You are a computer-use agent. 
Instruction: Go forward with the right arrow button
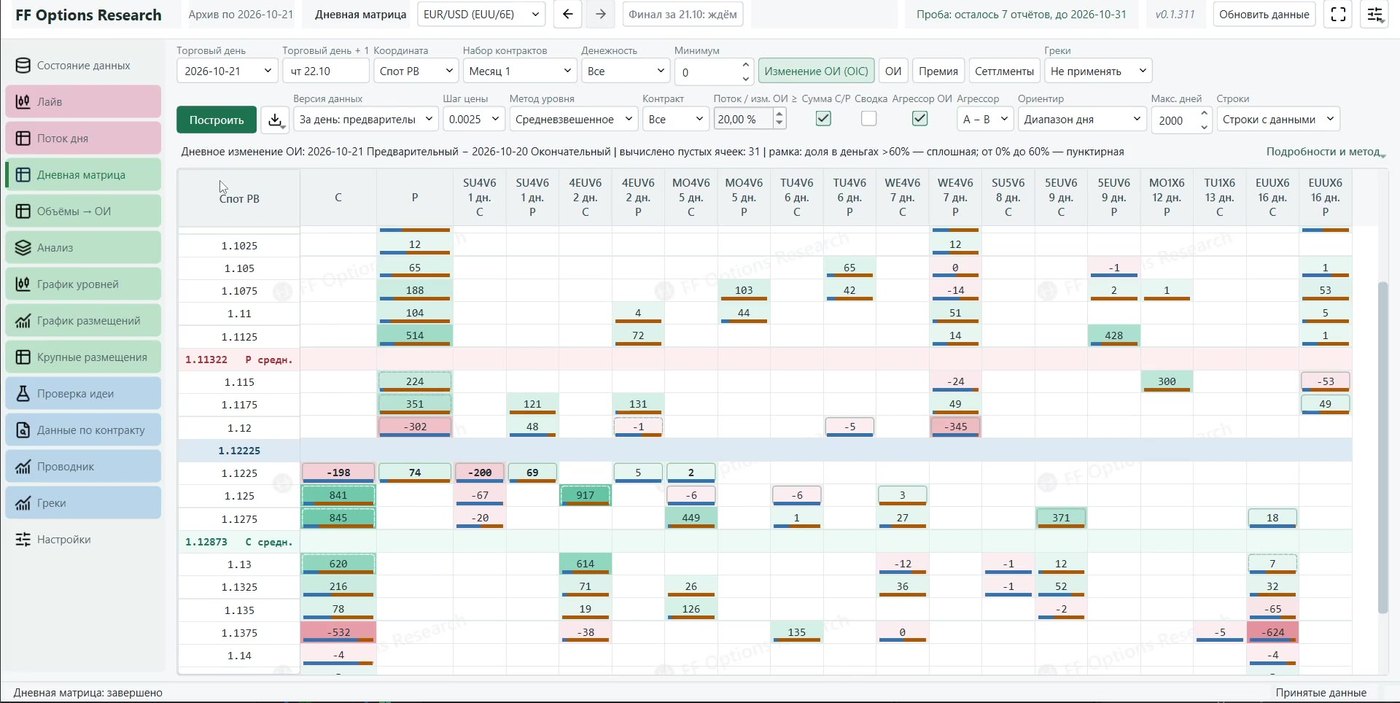click(600, 14)
